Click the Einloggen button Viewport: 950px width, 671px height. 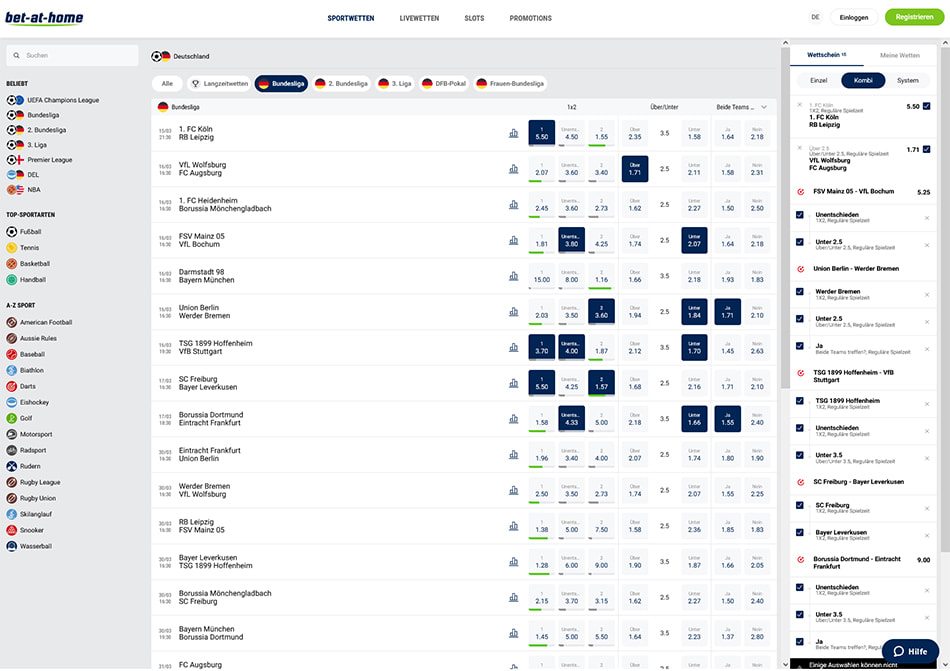[854, 17]
